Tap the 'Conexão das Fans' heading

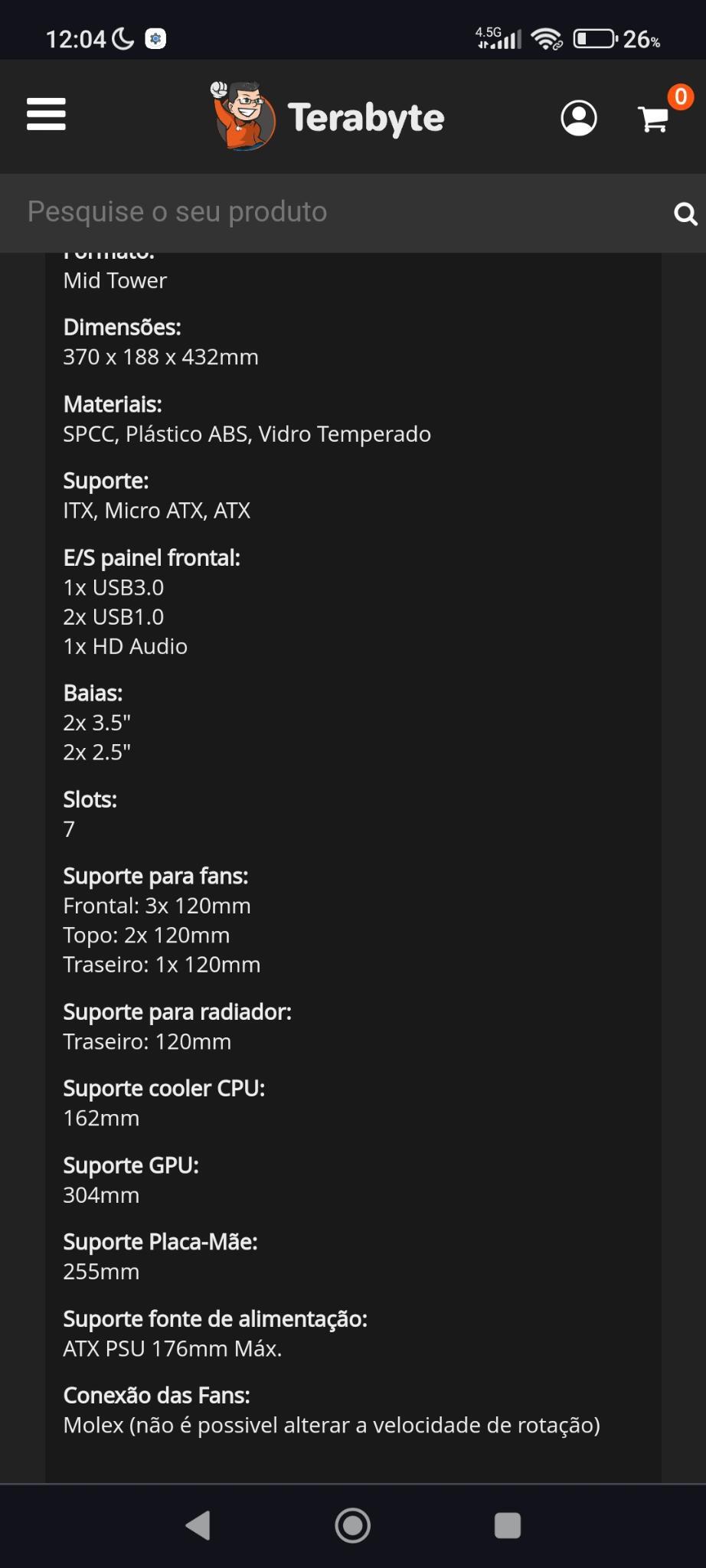coord(156,1395)
